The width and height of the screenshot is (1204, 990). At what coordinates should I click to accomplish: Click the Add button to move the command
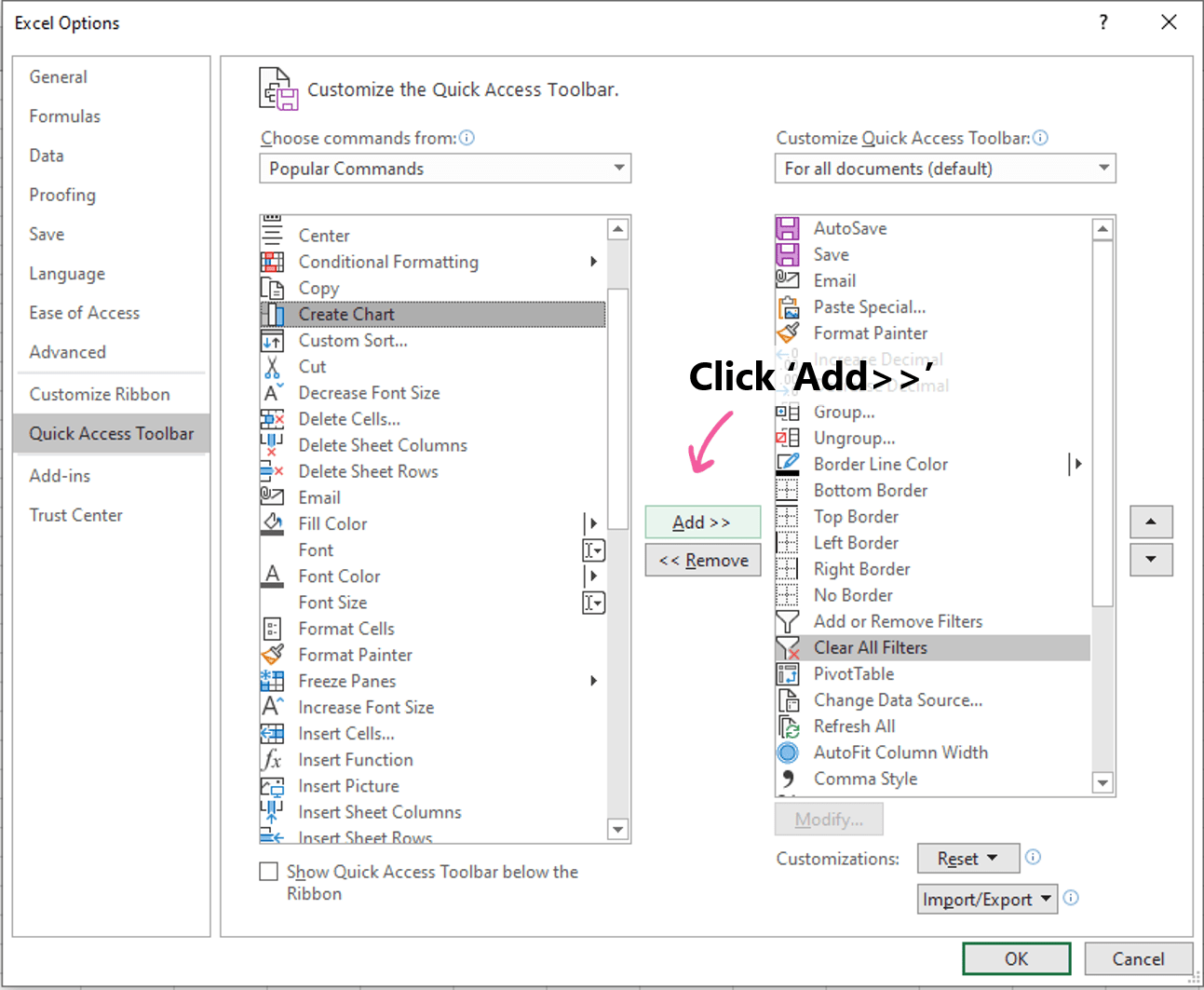(702, 522)
